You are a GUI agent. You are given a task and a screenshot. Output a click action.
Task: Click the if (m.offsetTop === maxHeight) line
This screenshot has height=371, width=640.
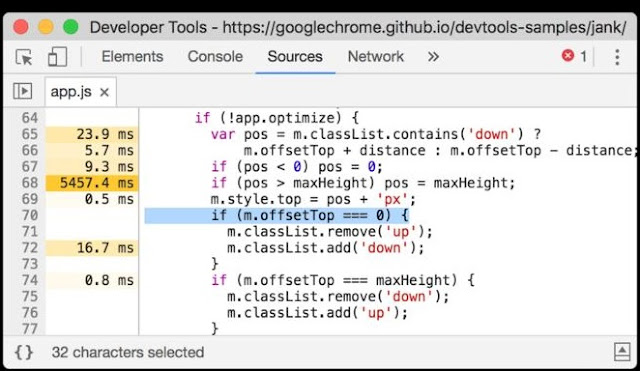(x=342, y=280)
